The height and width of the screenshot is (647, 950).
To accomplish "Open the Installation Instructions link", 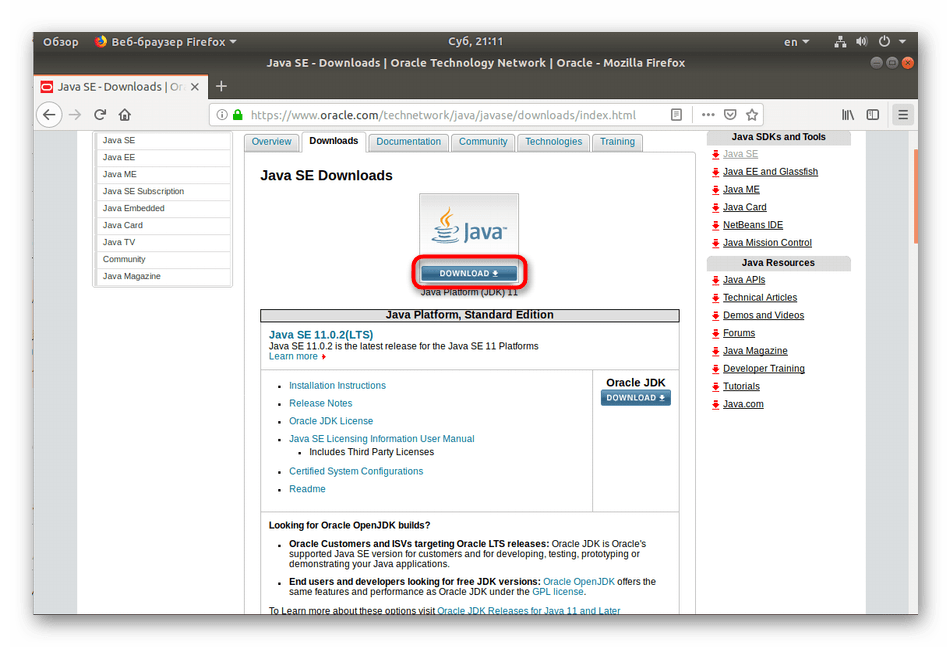I will (x=337, y=386).
